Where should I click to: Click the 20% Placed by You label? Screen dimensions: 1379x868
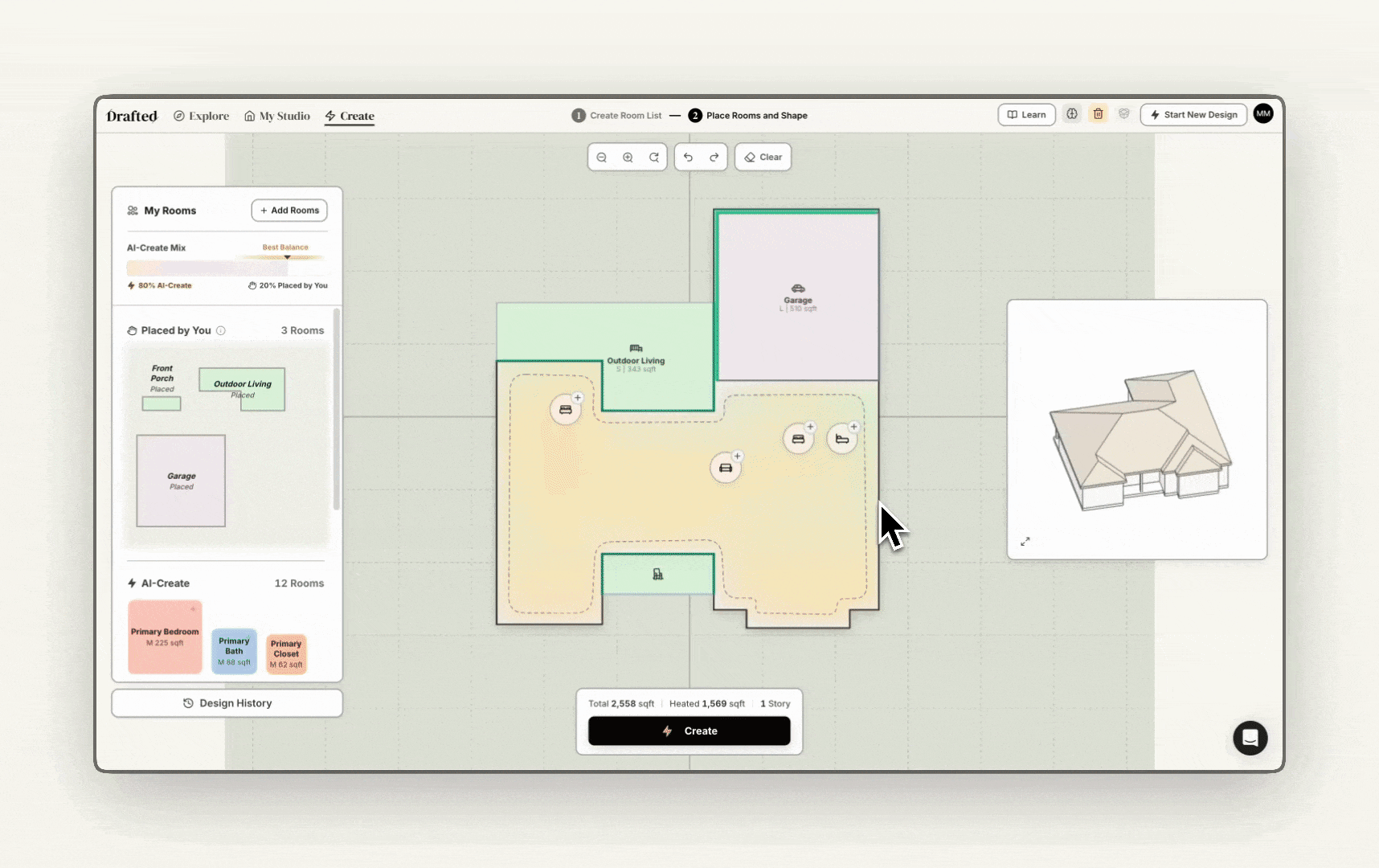coord(288,285)
